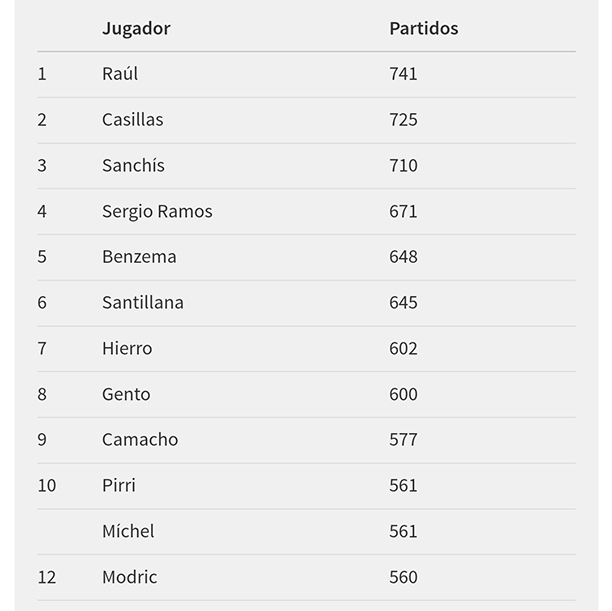The height and width of the screenshot is (611, 612).
Task: Click Raúl's match count 741
Action: pyautogui.click(x=403, y=74)
